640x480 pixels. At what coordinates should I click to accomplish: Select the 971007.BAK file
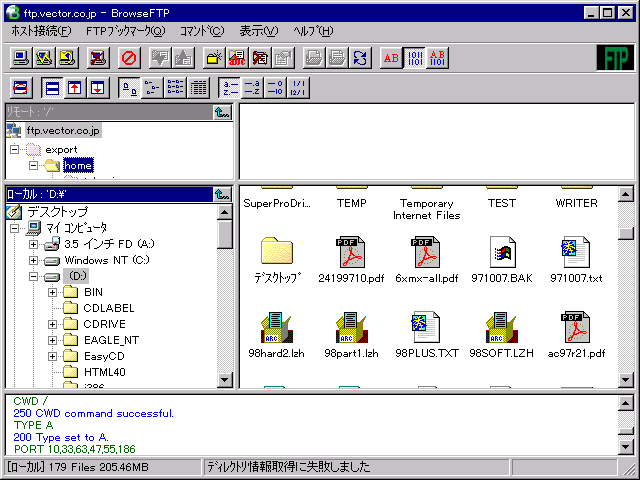coord(502,260)
